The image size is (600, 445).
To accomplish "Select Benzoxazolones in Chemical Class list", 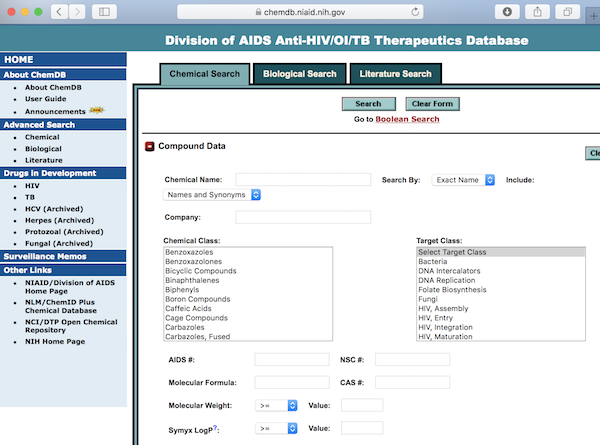I will 248,262.
